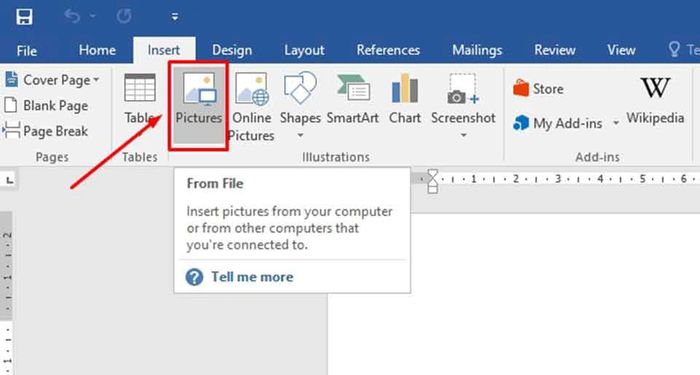
Task: Click the Undo arrow icon
Action: pyautogui.click(x=72, y=17)
